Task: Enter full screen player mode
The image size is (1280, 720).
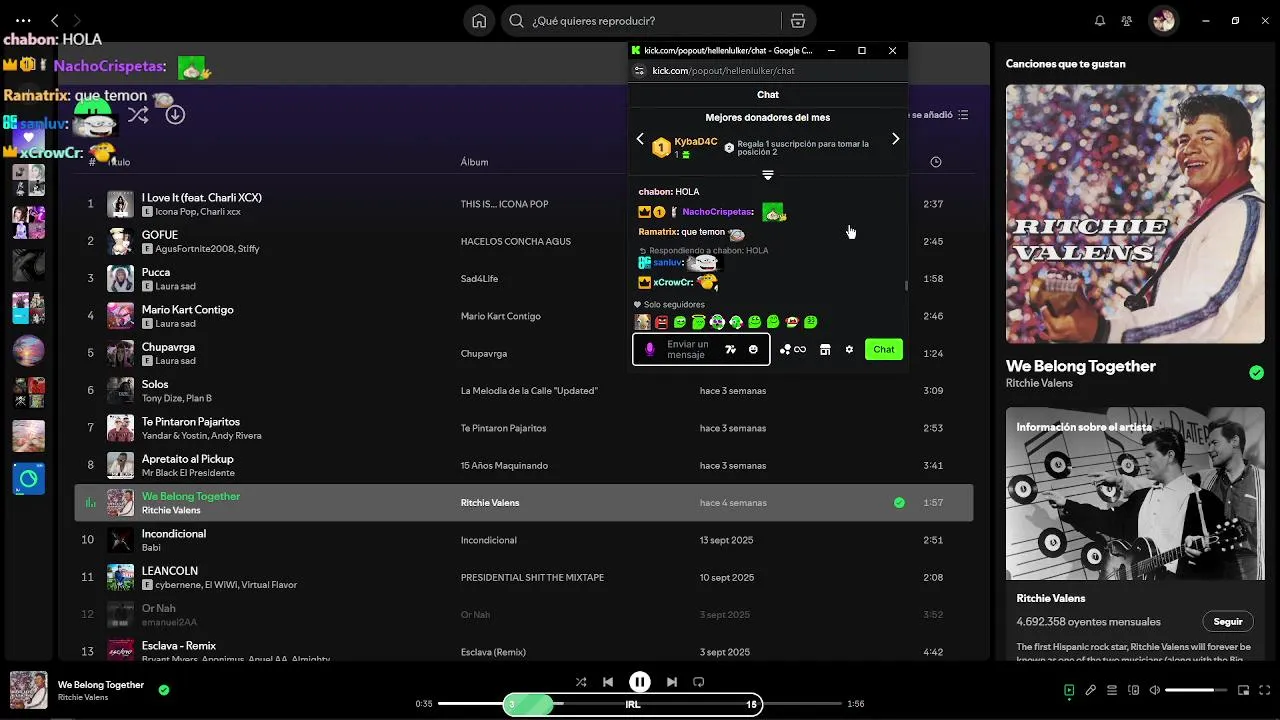Action: point(1265,690)
